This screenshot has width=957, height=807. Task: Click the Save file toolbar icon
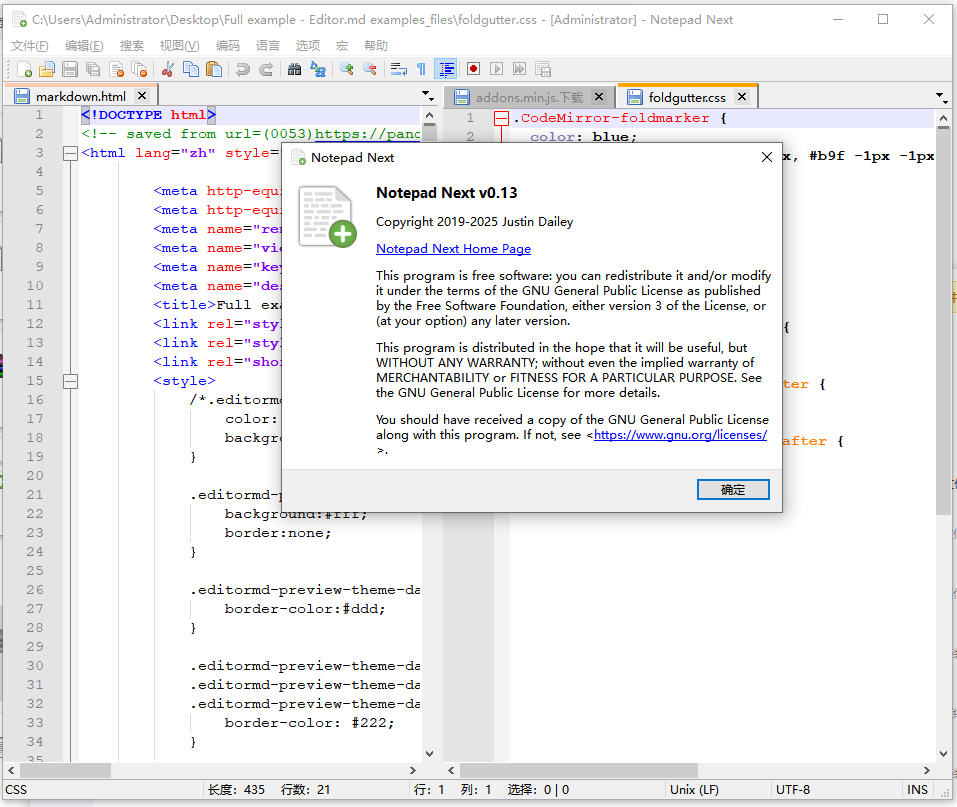coord(70,69)
